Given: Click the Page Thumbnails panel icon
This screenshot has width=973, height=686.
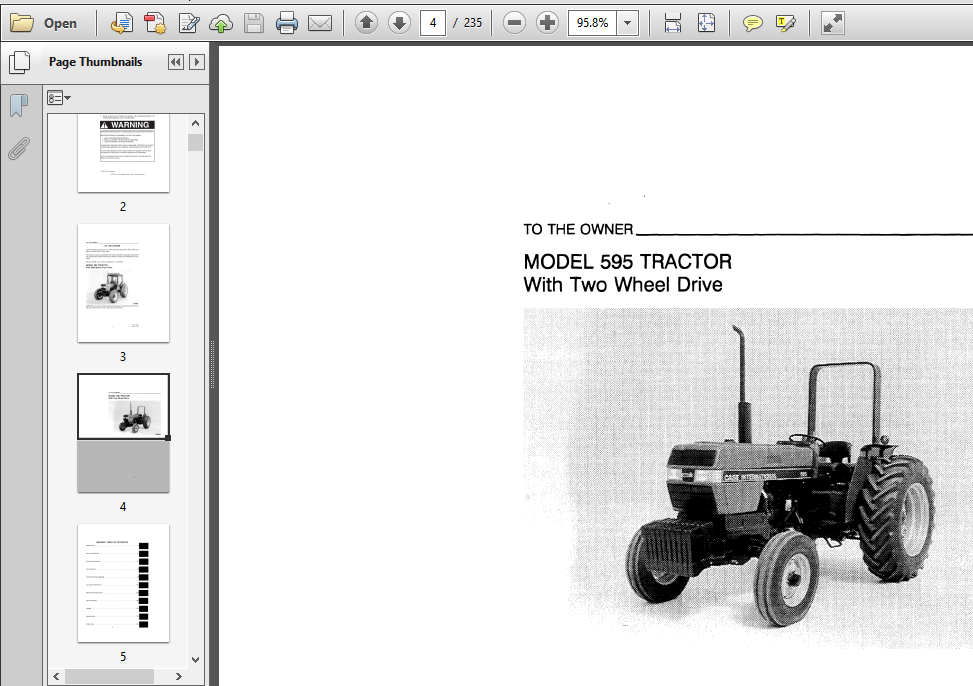Looking at the screenshot, I should (x=20, y=62).
